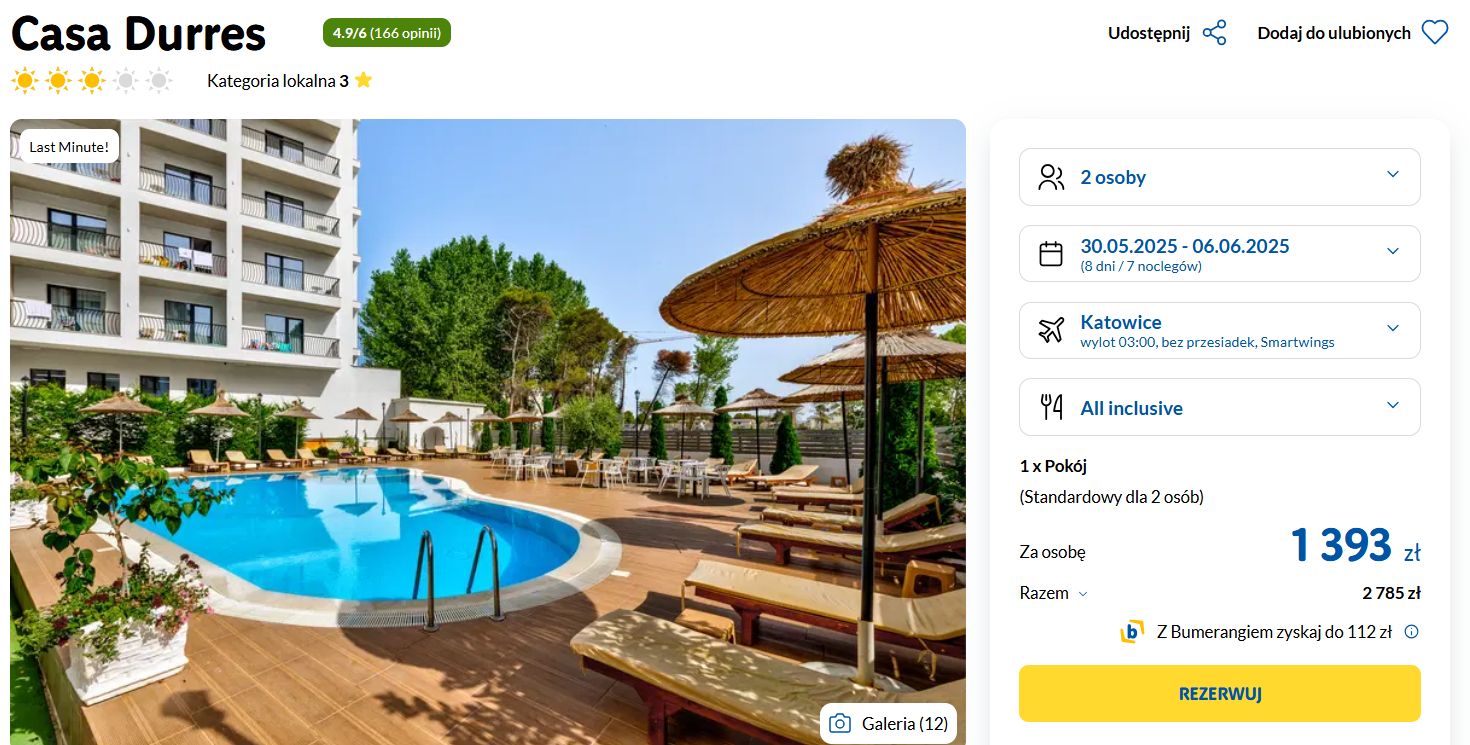Click the Bumerang logo icon
This screenshot has width=1470, height=745.
(x=1132, y=632)
